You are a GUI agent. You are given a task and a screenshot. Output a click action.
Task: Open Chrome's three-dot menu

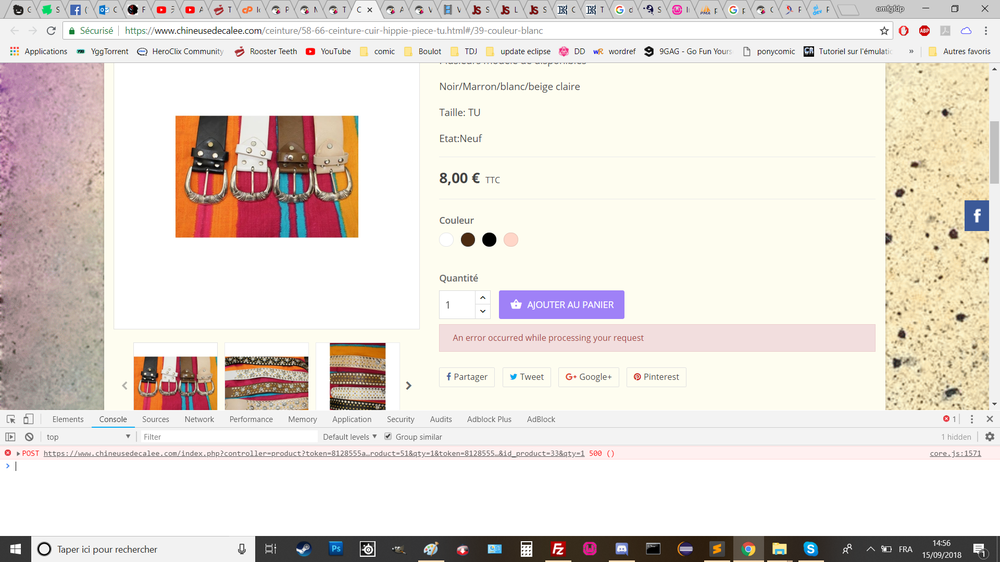986,31
